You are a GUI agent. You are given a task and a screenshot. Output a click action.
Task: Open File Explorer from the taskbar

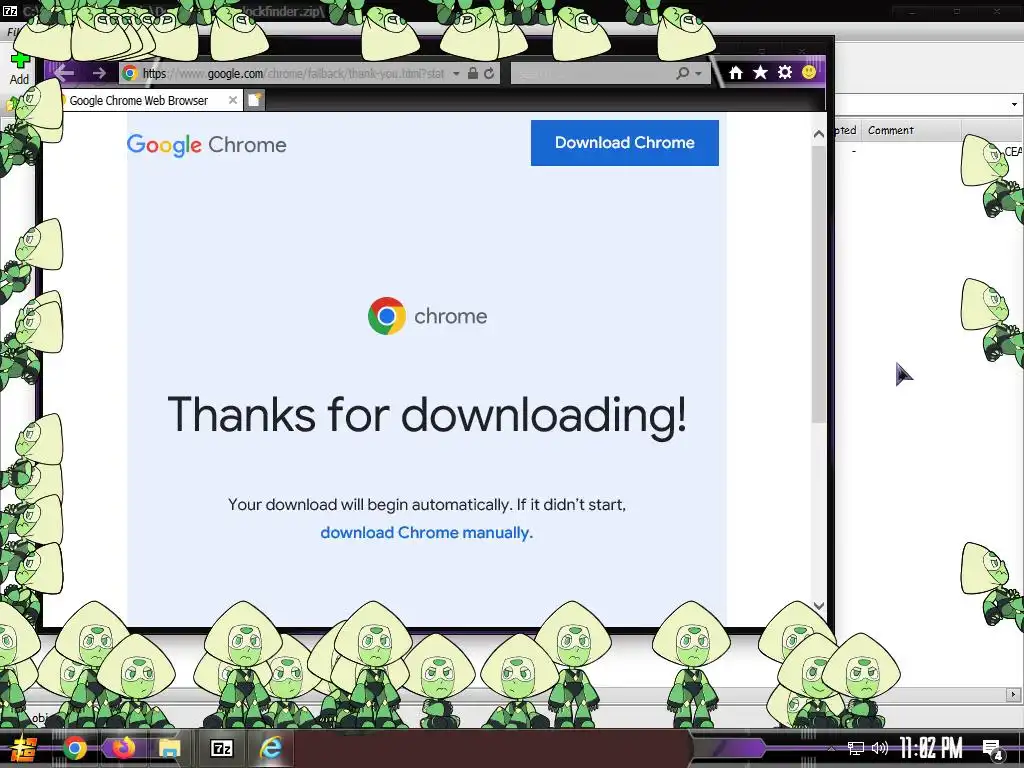[170, 748]
